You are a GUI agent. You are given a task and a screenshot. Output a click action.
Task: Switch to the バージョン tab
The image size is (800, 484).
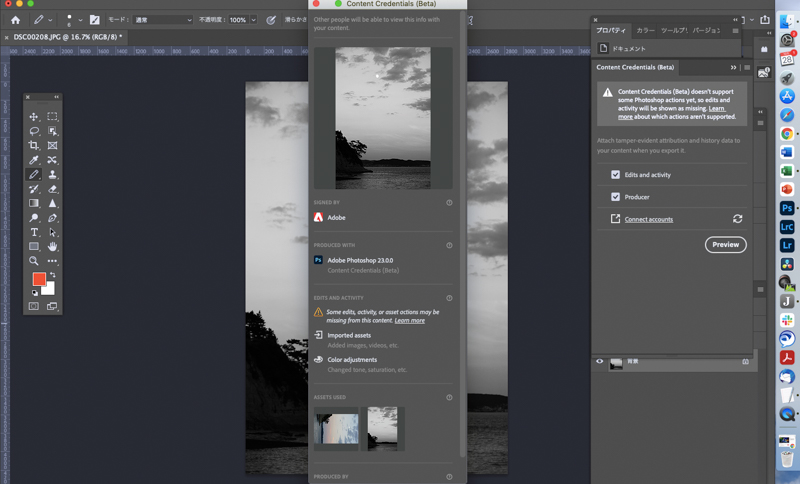click(706, 31)
